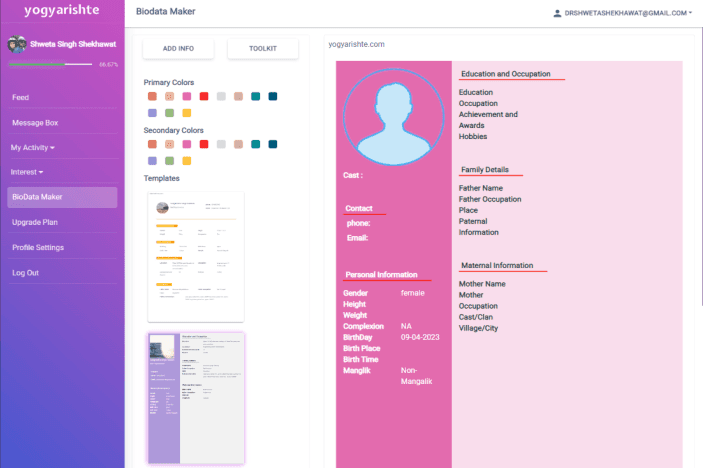Pick the red swatch under Primary Colors
This screenshot has width=704, height=468.
204,97
